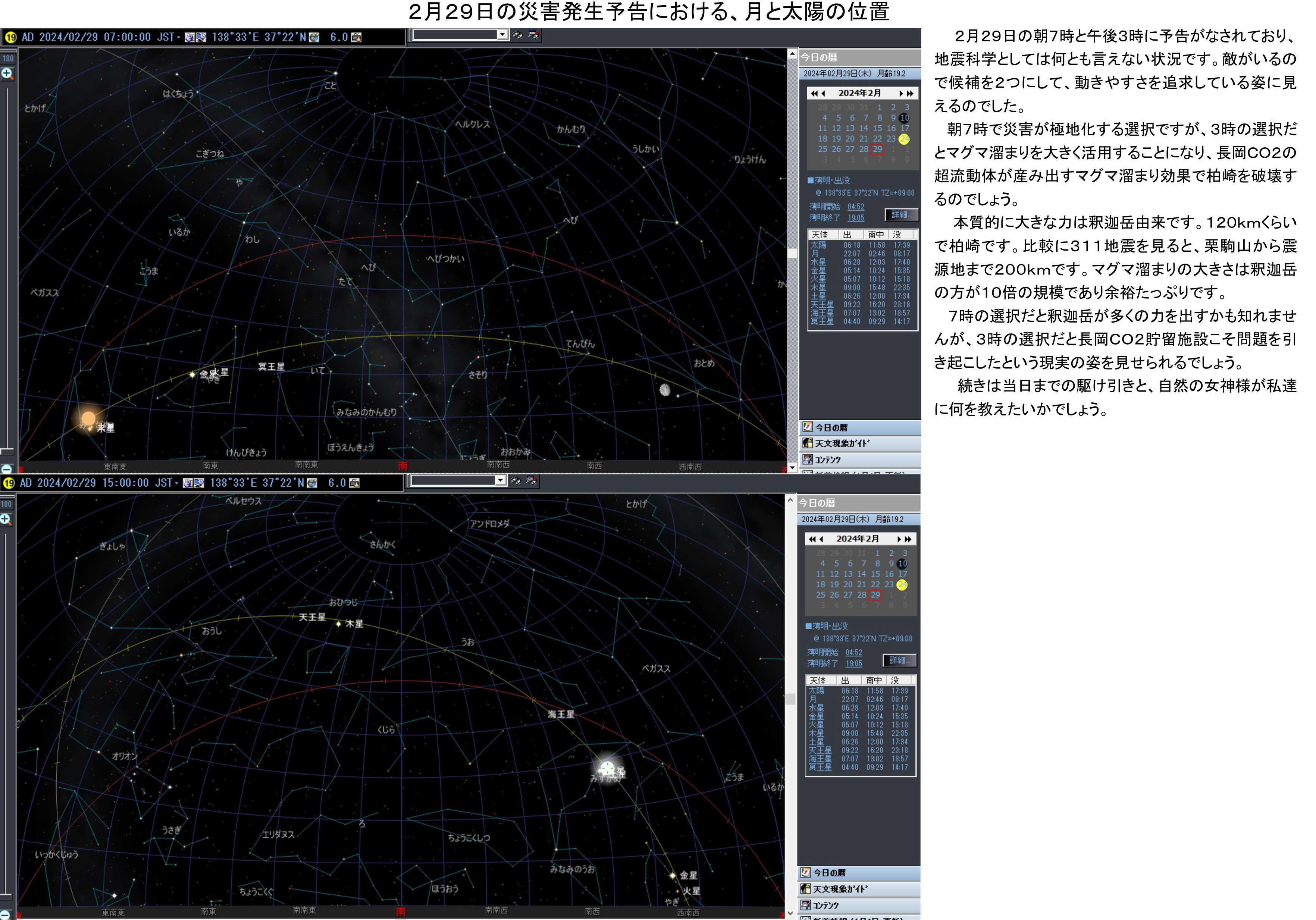Open the 天文現象ガイド tab in the top panel
Viewport: 1316px width, 920px height.
860,443
